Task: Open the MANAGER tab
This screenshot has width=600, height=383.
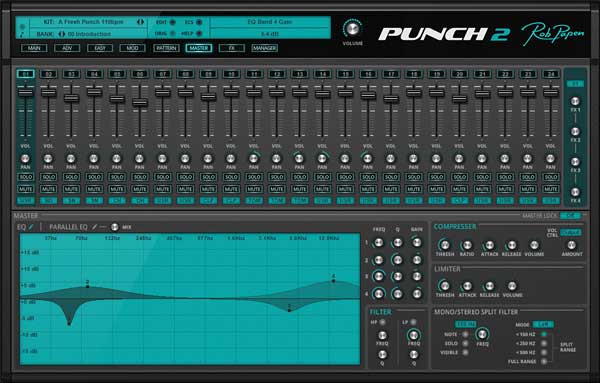Action: [264, 48]
